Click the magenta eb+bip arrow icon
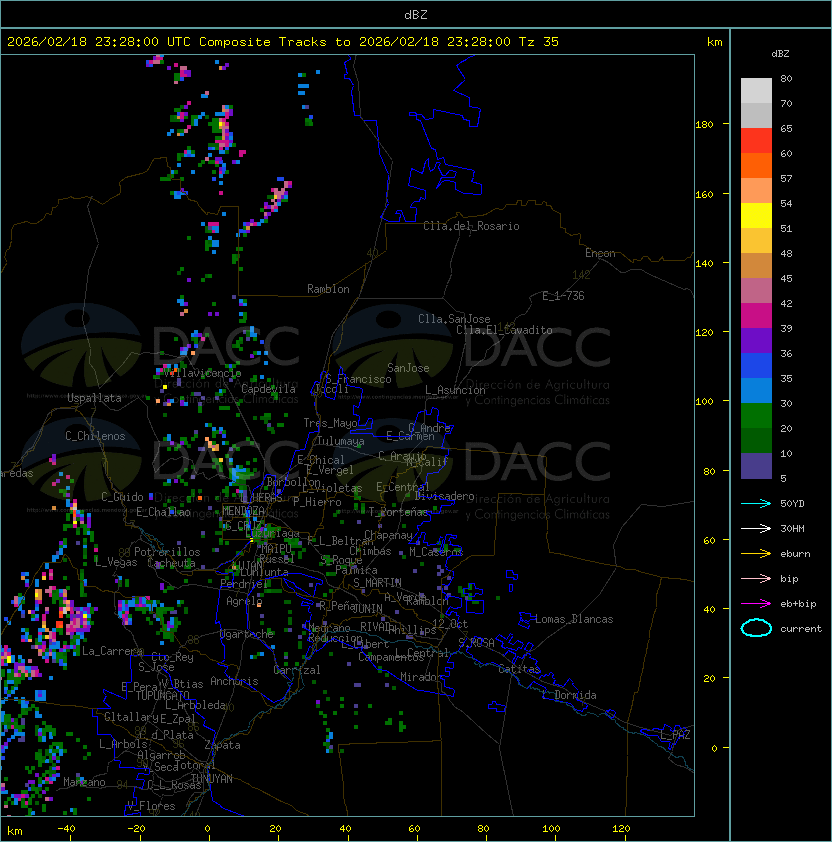Viewport: 832px width, 842px height. 756,604
